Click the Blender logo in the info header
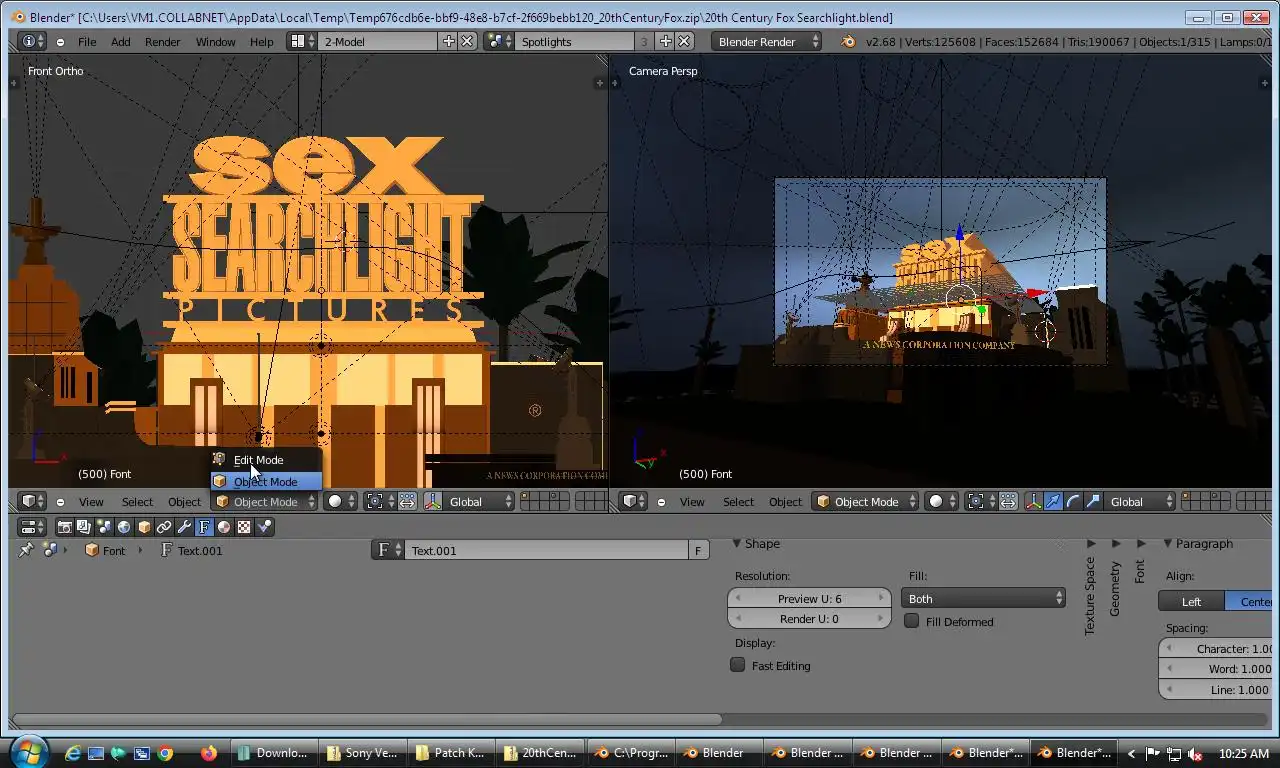Screen dimensions: 1280x768 pyautogui.click(x=849, y=42)
